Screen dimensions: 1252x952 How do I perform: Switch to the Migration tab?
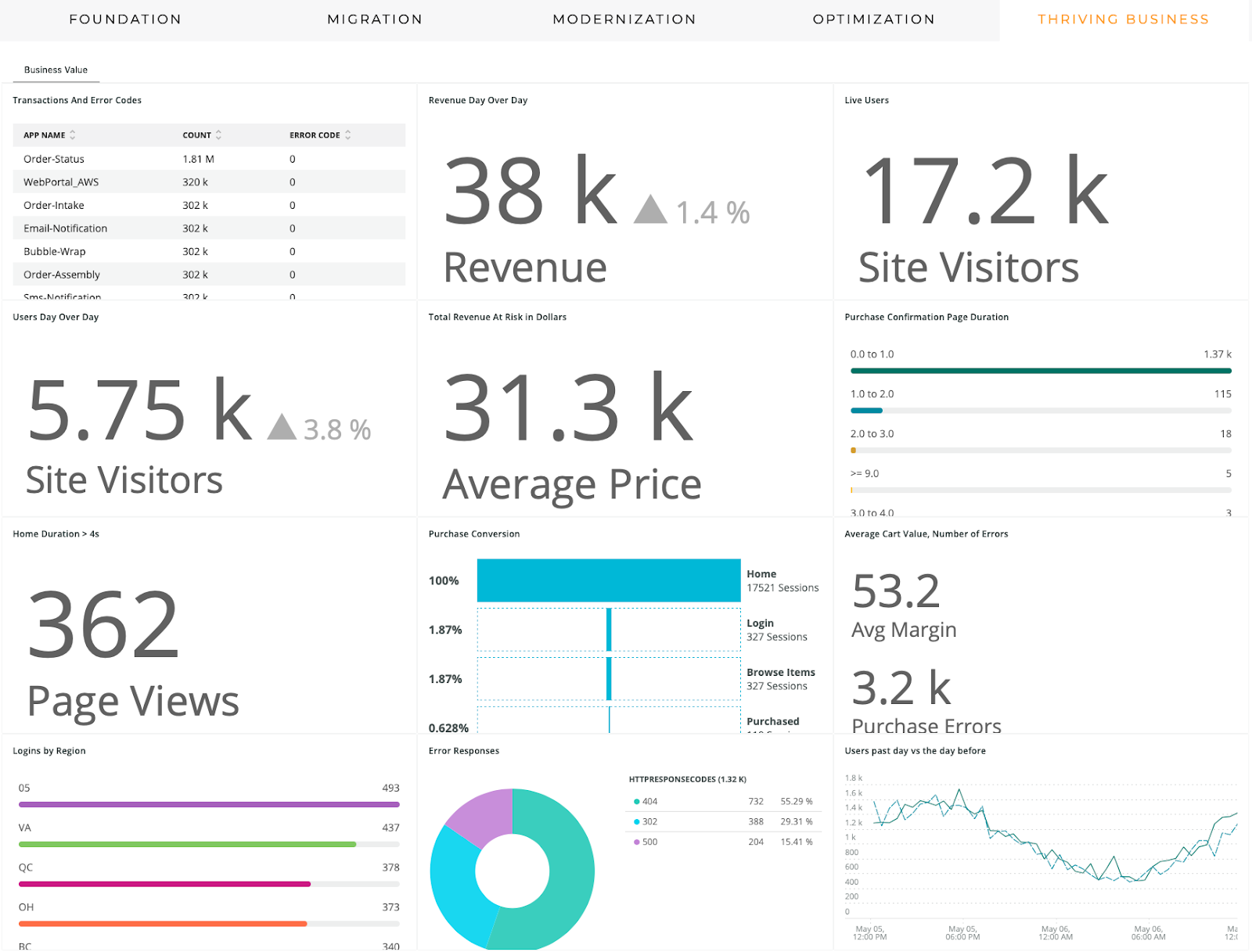coord(375,20)
